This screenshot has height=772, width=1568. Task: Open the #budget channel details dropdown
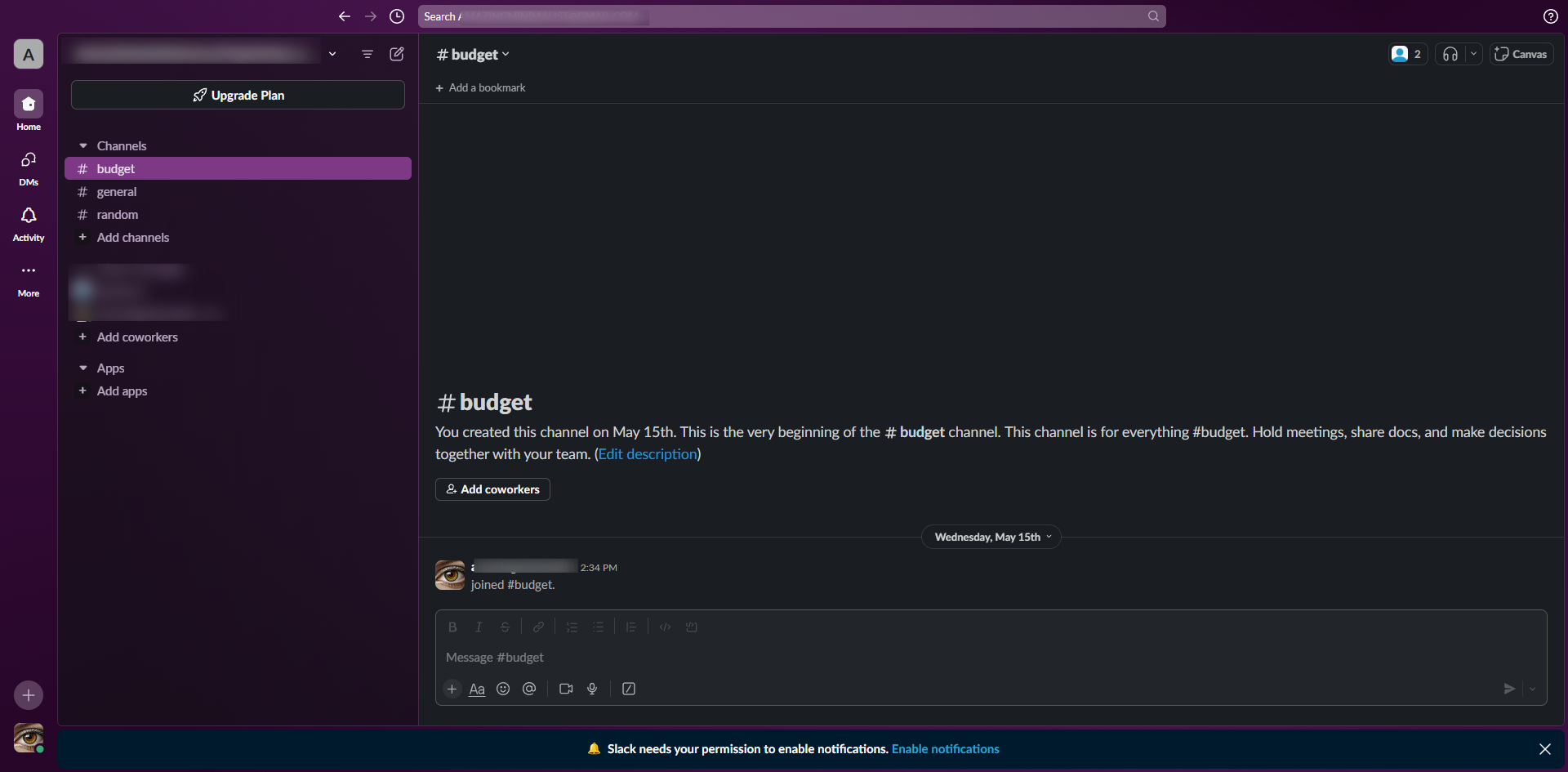[x=473, y=54]
